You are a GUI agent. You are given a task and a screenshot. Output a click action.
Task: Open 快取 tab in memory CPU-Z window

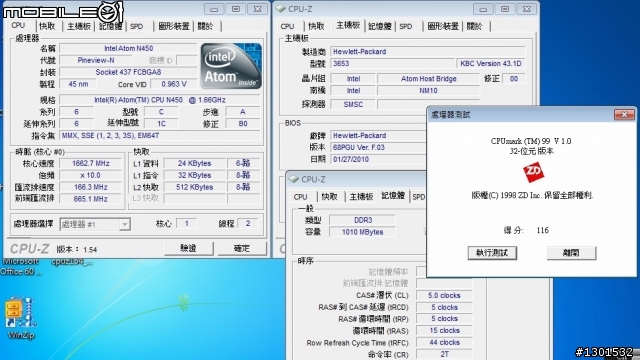pos(329,197)
